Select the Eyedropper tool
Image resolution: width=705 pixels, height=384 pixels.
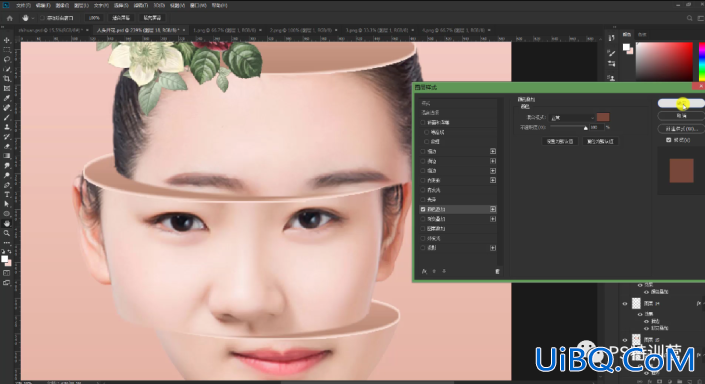tap(7, 98)
